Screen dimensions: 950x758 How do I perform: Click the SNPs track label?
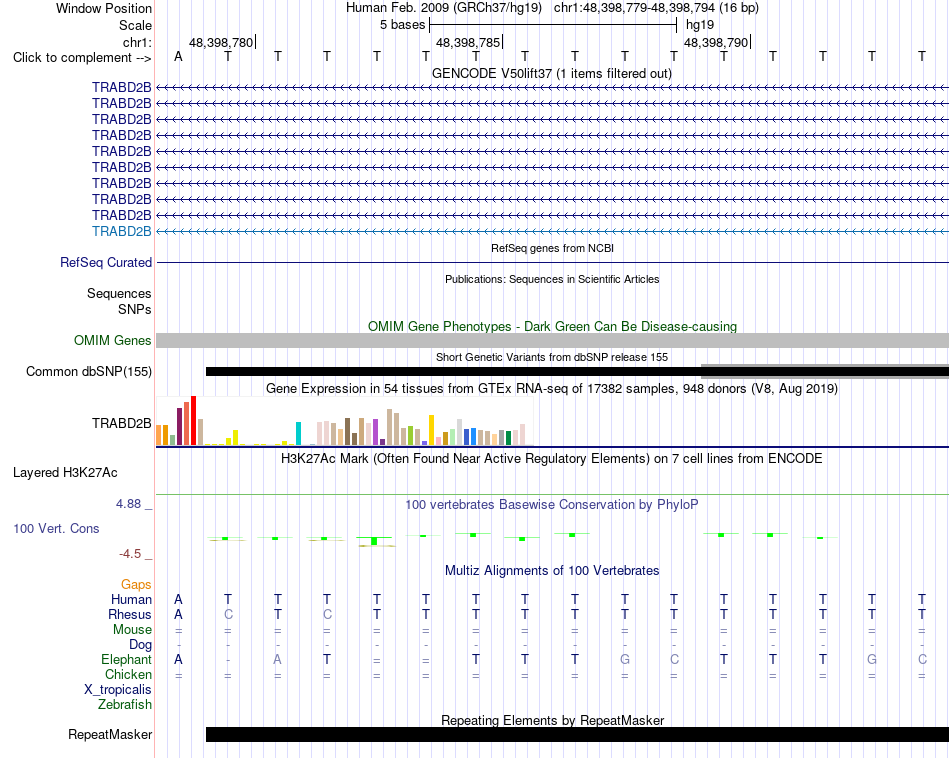click(135, 309)
